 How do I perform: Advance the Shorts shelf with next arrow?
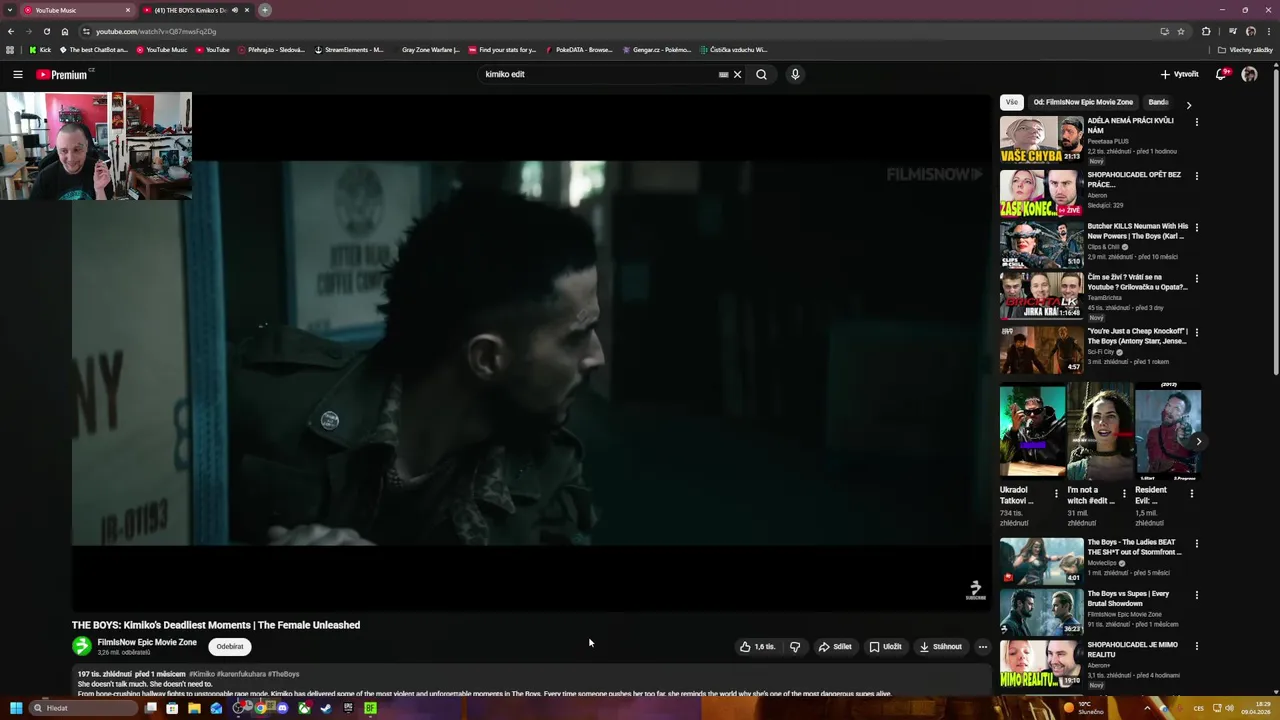[1198, 441]
